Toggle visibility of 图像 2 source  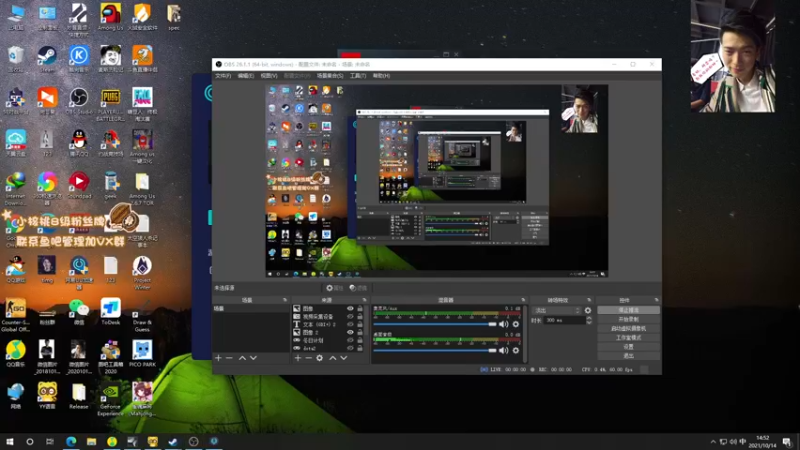click(x=350, y=332)
